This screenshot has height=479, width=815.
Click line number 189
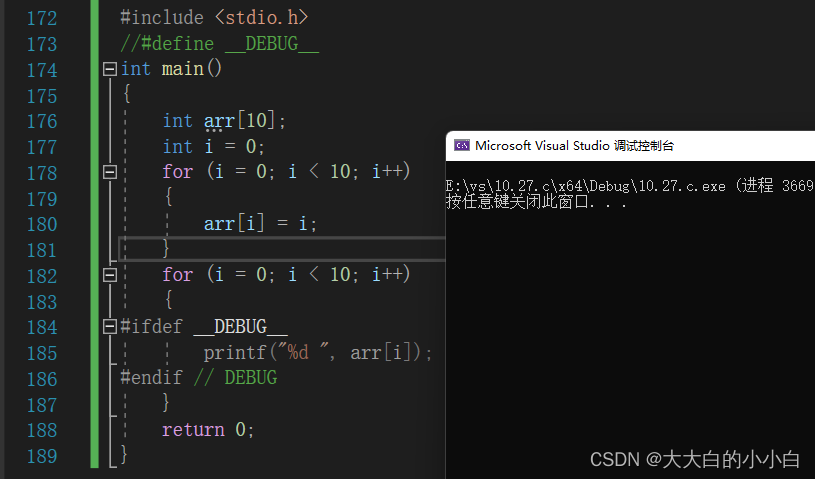click(x=42, y=456)
